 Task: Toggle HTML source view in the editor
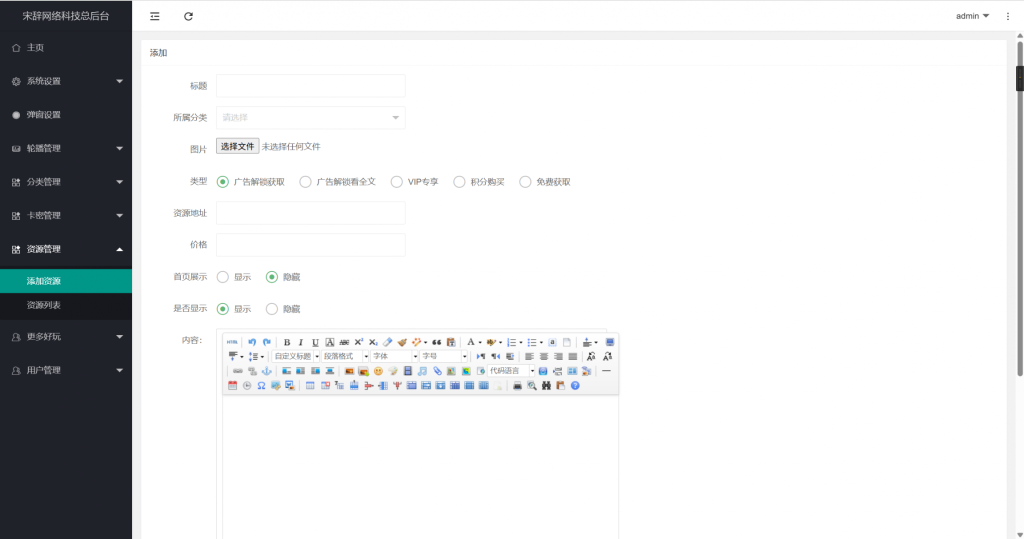232,342
